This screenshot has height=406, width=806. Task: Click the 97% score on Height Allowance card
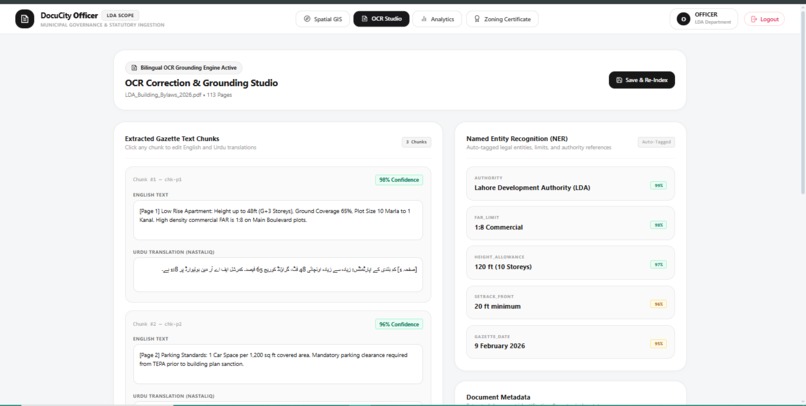[658, 265]
